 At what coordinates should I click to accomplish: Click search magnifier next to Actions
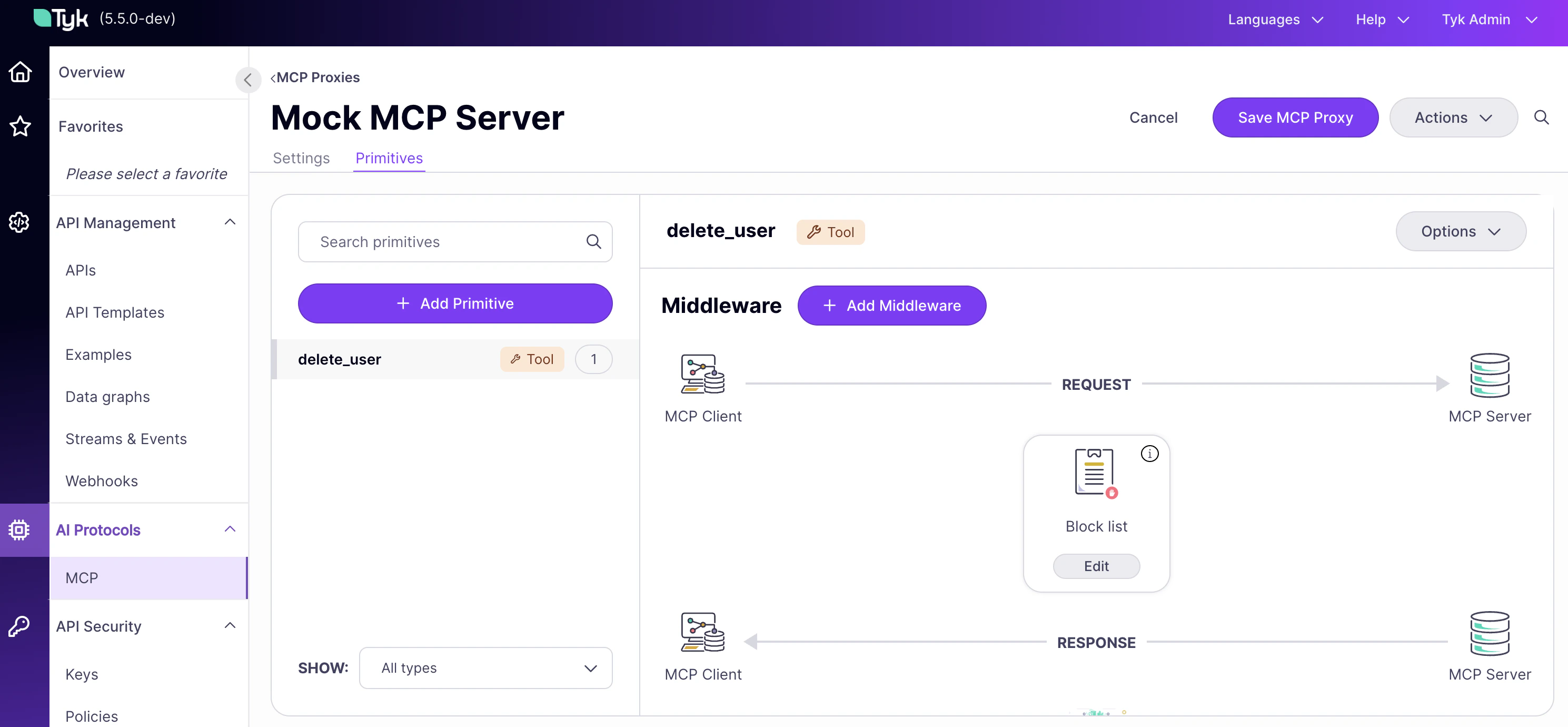1541,117
